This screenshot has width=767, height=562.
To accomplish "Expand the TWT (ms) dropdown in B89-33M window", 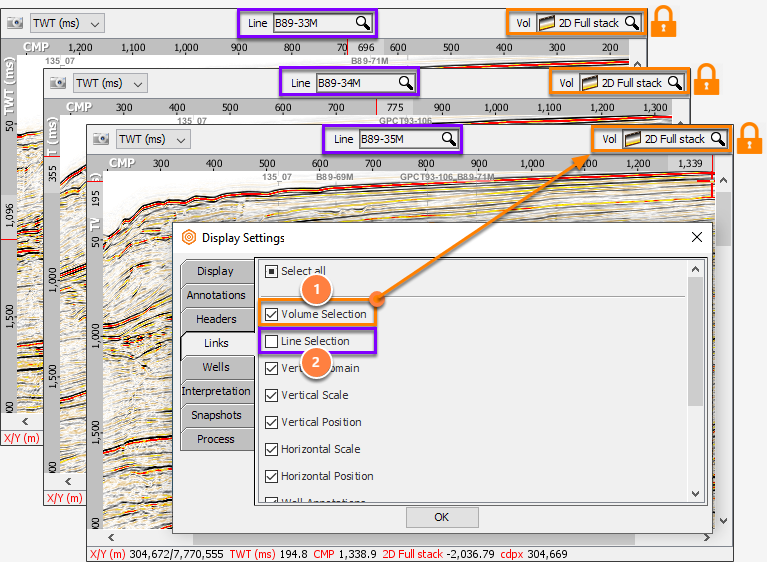I will click(68, 23).
